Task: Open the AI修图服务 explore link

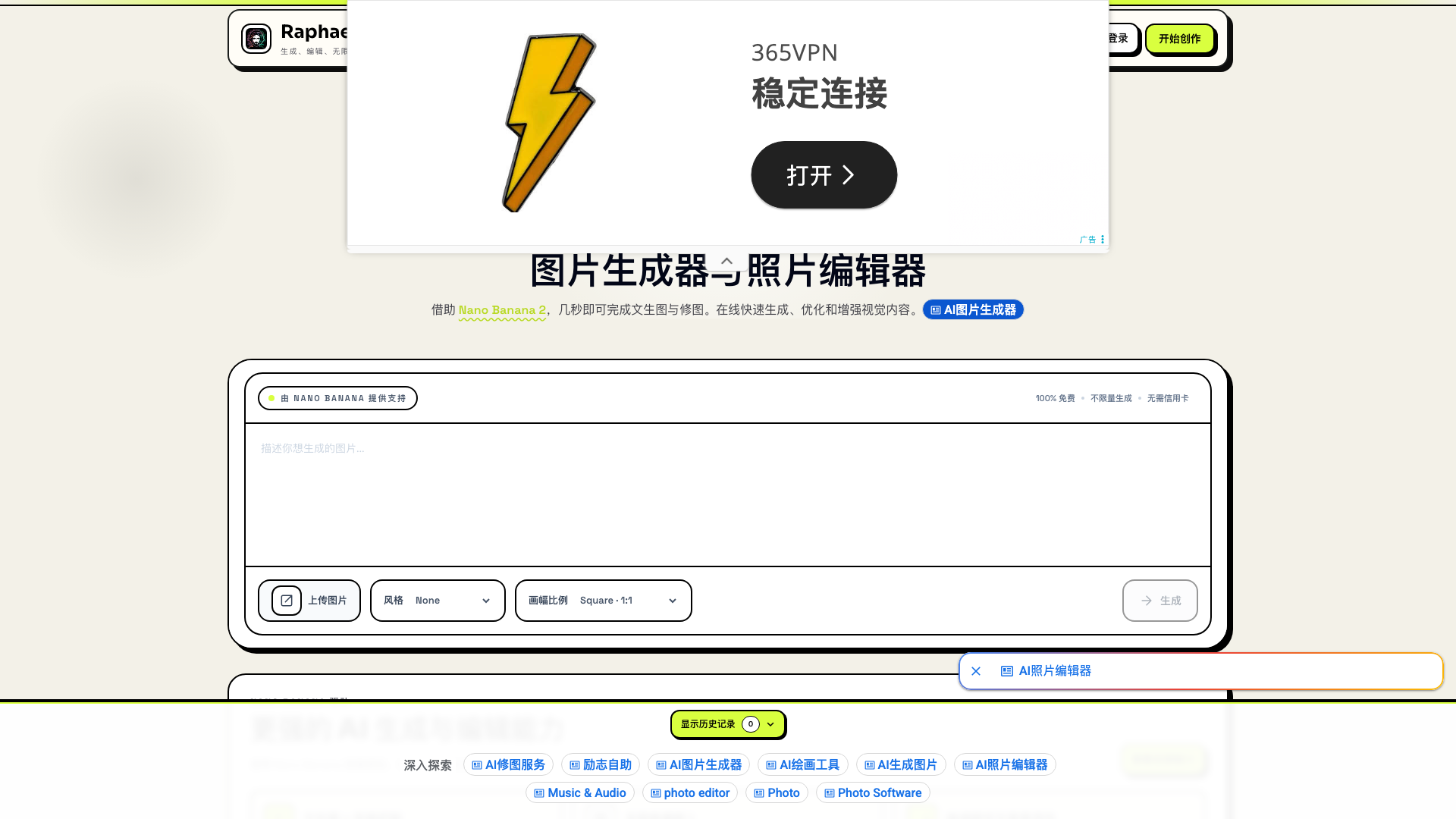Action: [508, 765]
